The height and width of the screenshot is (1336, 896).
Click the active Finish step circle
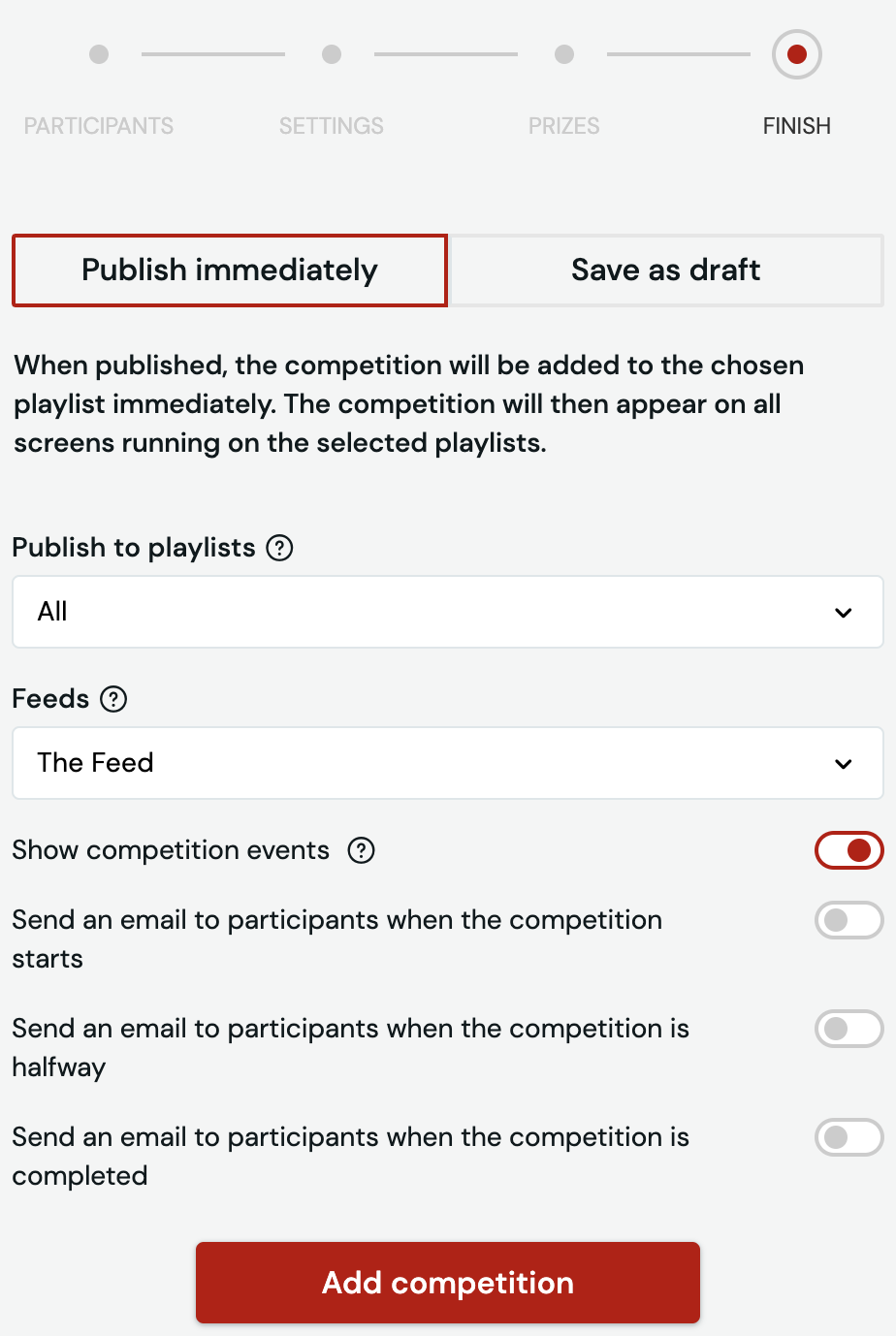797,54
